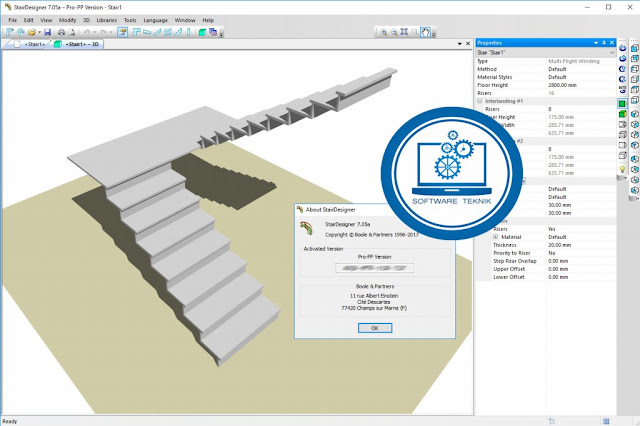Toggle the highlighted Properties panel toolbar icon
This screenshot has height=426, width=640.
click(x=122, y=32)
